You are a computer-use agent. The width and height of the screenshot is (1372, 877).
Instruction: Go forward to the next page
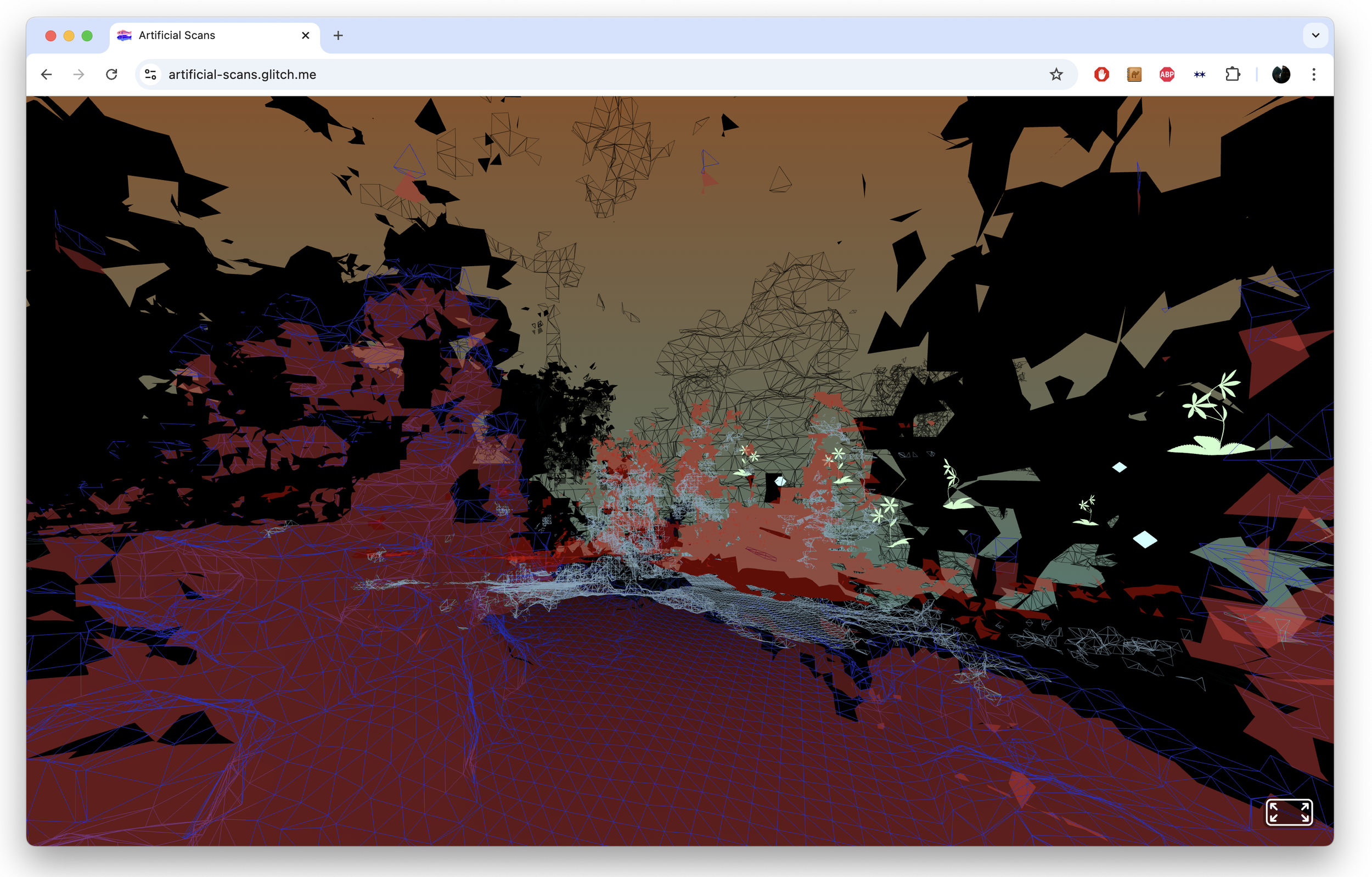coord(78,75)
